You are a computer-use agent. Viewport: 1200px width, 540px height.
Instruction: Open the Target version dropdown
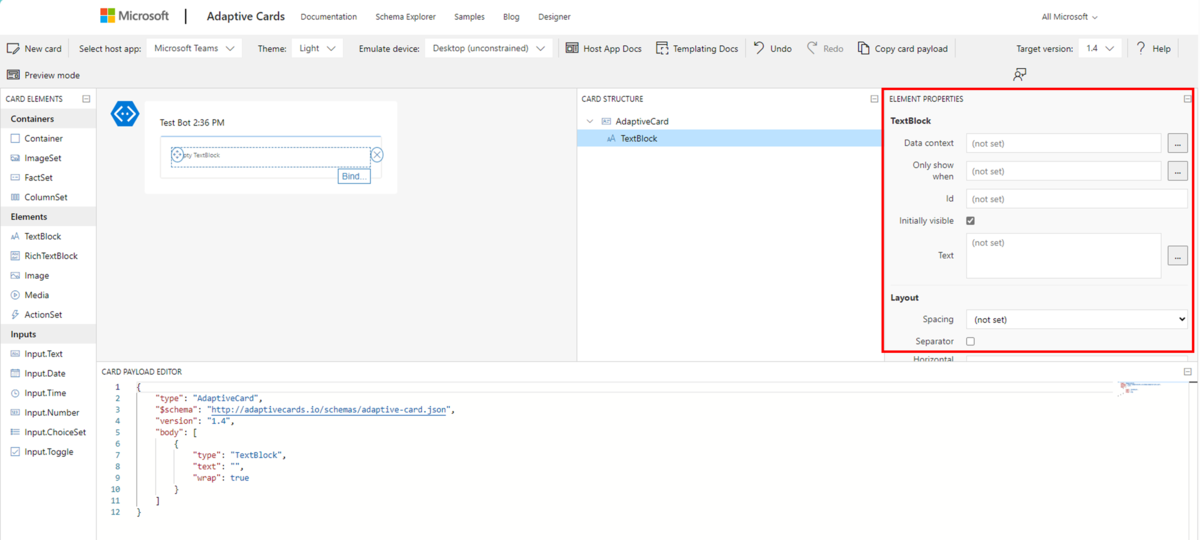pos(1099,48)
